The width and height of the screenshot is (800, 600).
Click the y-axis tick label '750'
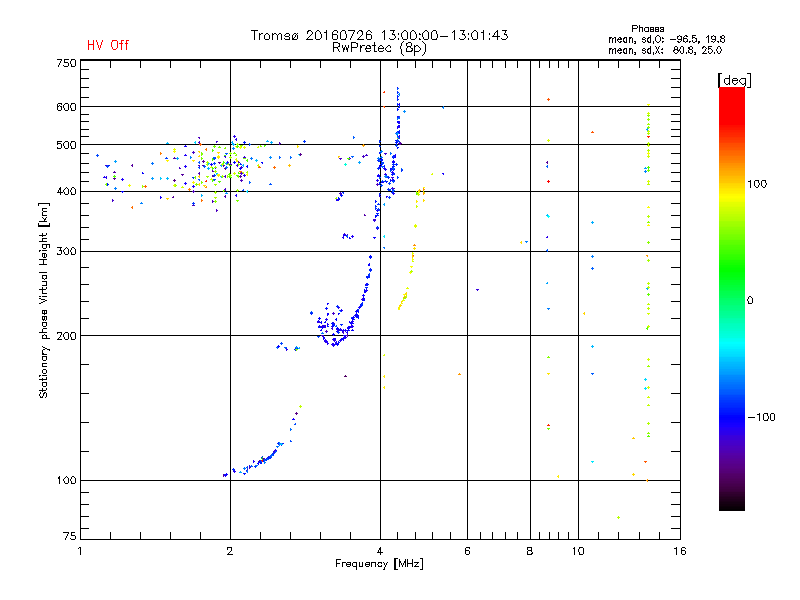[66, 63]
